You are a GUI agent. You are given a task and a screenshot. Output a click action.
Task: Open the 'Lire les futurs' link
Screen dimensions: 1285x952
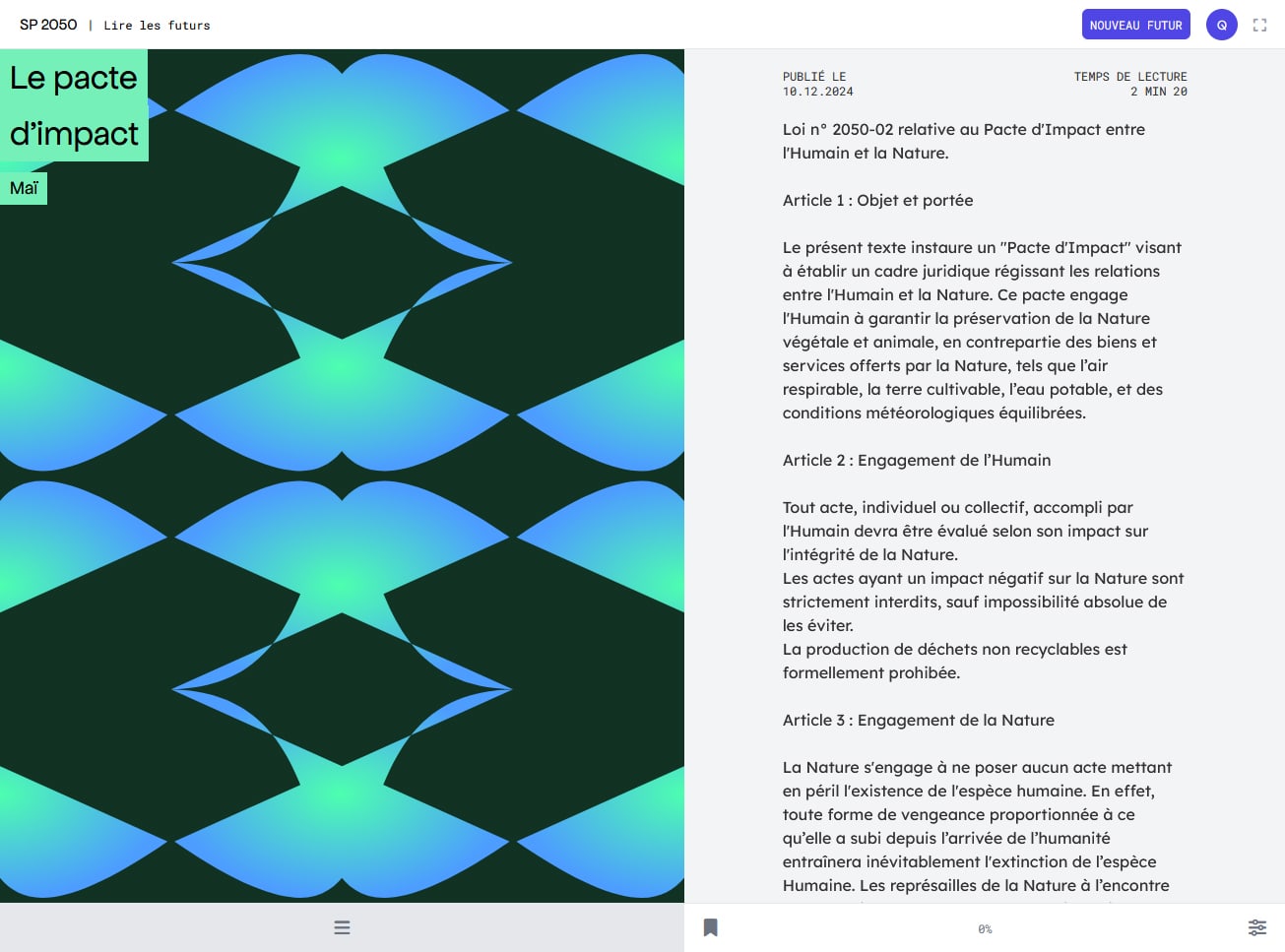tap(157, 26)
